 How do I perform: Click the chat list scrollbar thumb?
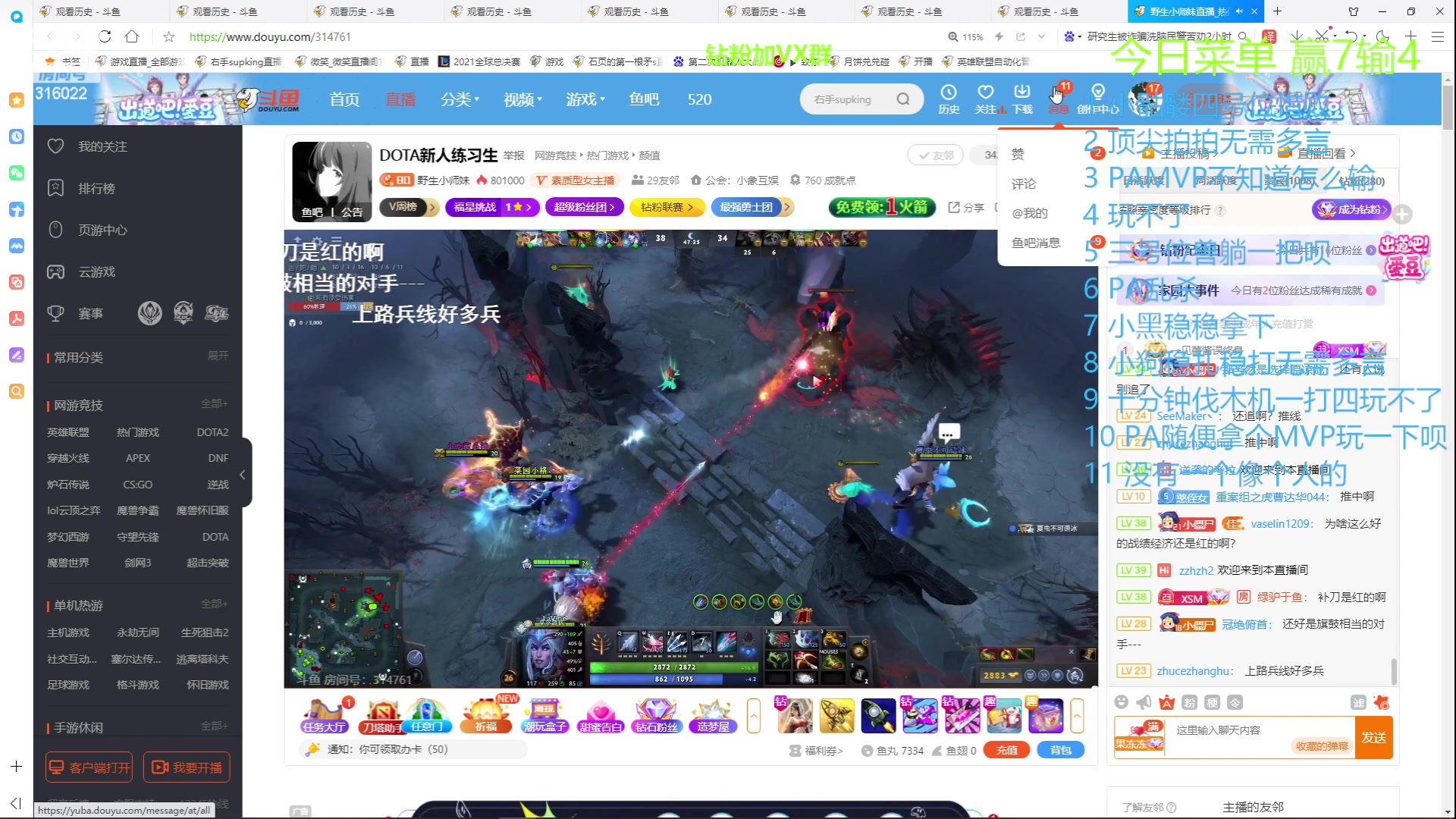pyautogui.click(x=1394, y=671)
